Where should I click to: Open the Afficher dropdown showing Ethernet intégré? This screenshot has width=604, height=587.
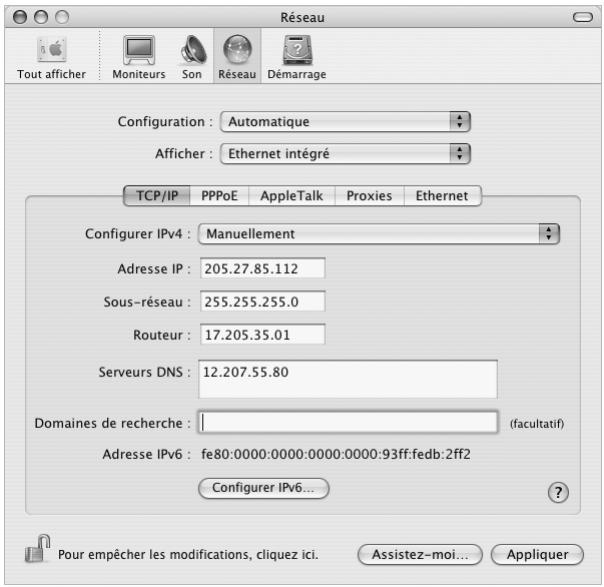point(345,154)
